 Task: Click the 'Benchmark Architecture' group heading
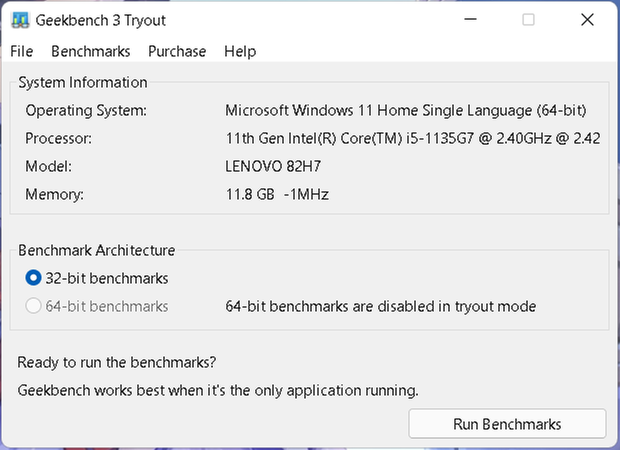coord(96,250)
